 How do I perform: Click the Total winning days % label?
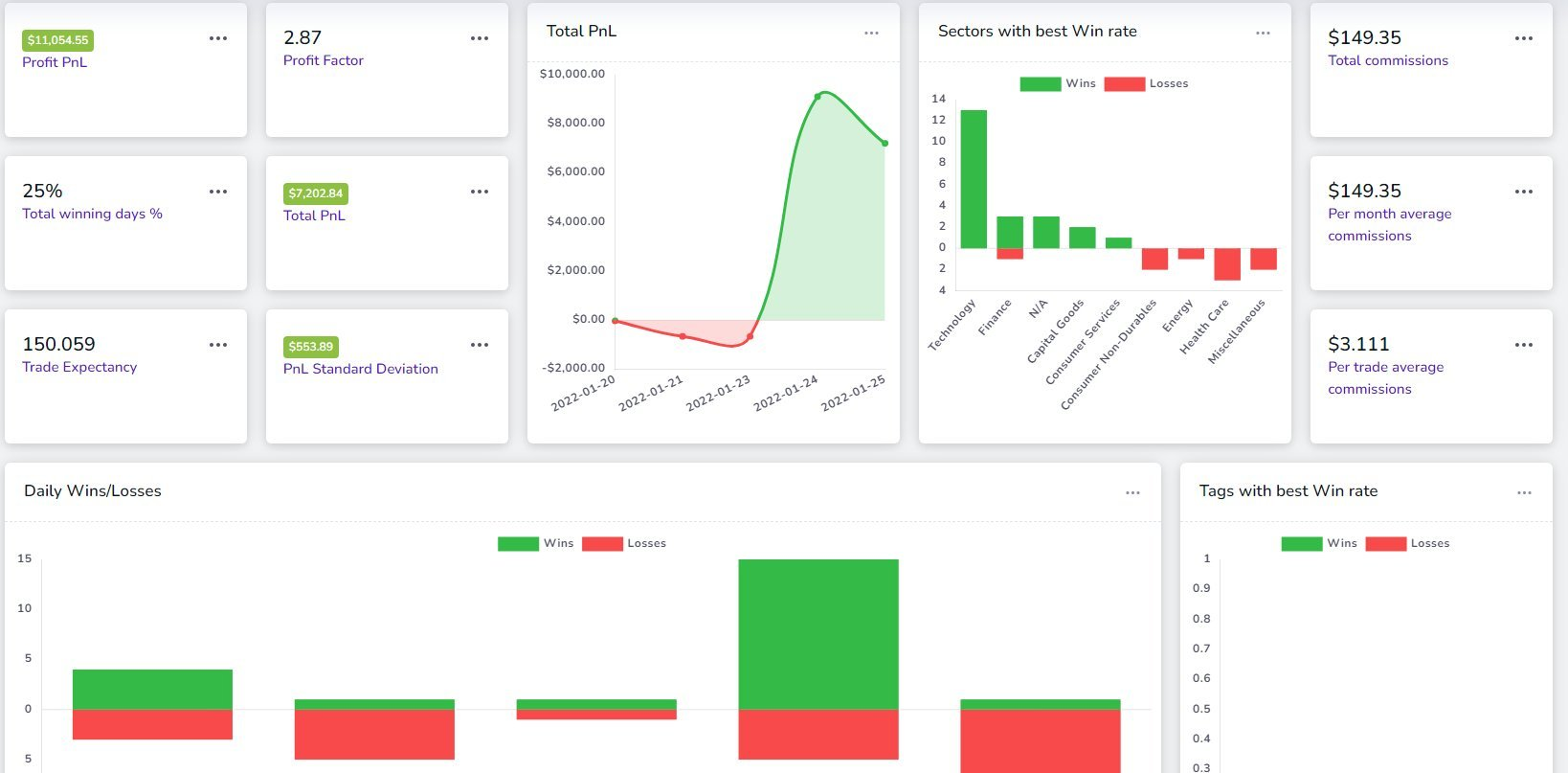(x=92, y=214)
